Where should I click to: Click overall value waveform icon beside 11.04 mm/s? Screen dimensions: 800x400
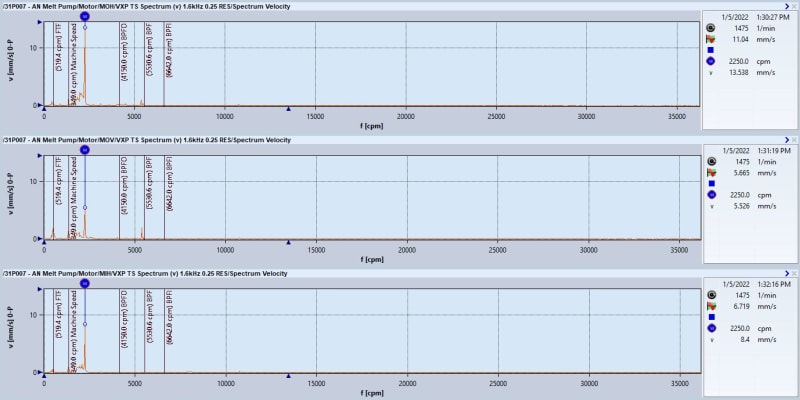pos(711,39)
